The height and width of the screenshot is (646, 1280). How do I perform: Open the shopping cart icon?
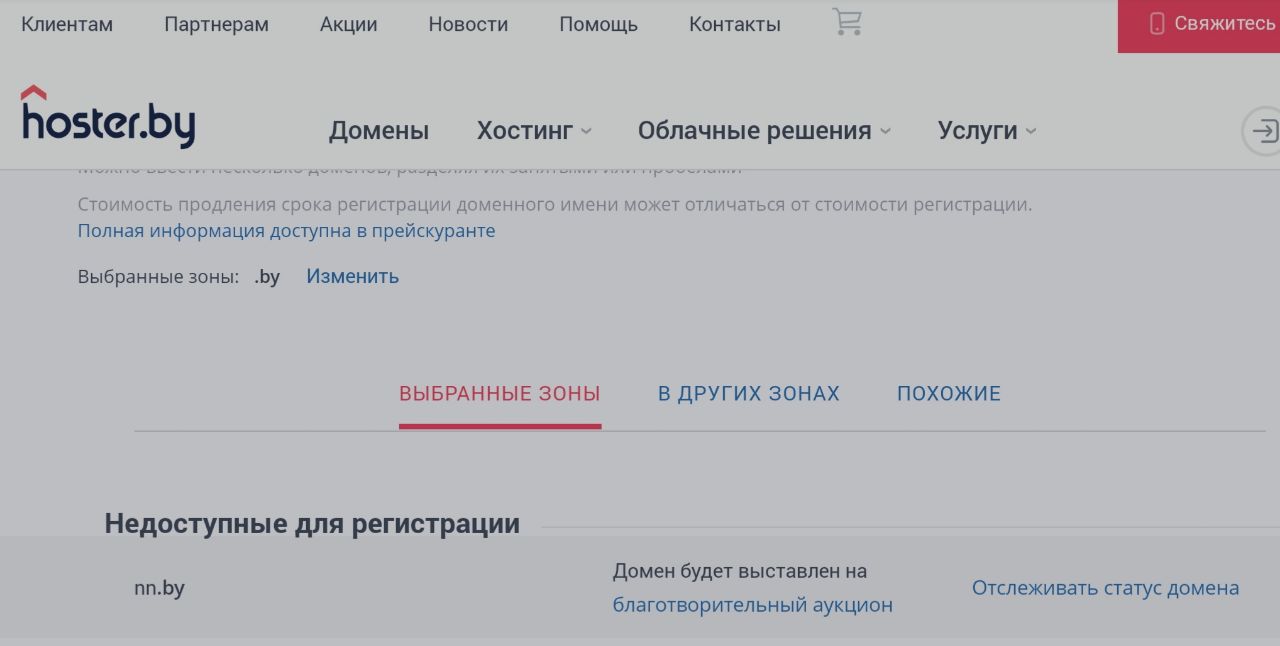[x=847, y=22]
